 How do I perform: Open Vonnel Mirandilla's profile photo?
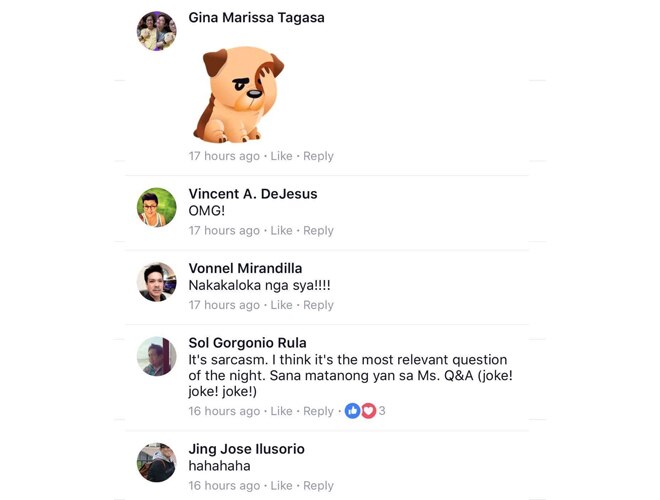pyautogui.click(x=157, y=282)
